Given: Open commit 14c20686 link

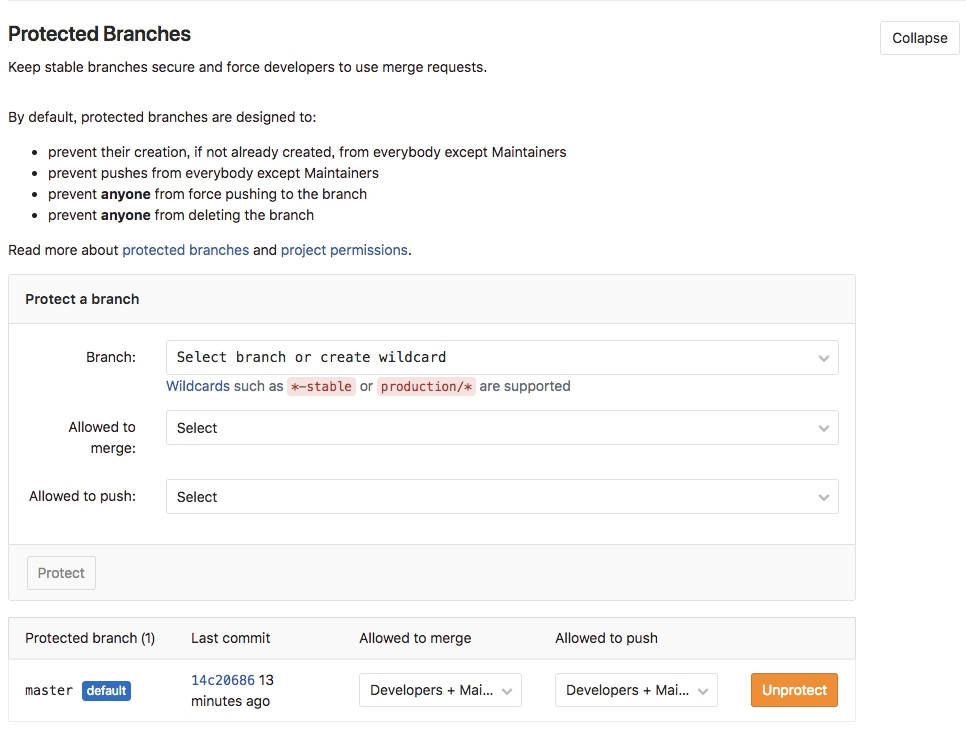Looking at the screenshot, I should (x=223, y=680).
